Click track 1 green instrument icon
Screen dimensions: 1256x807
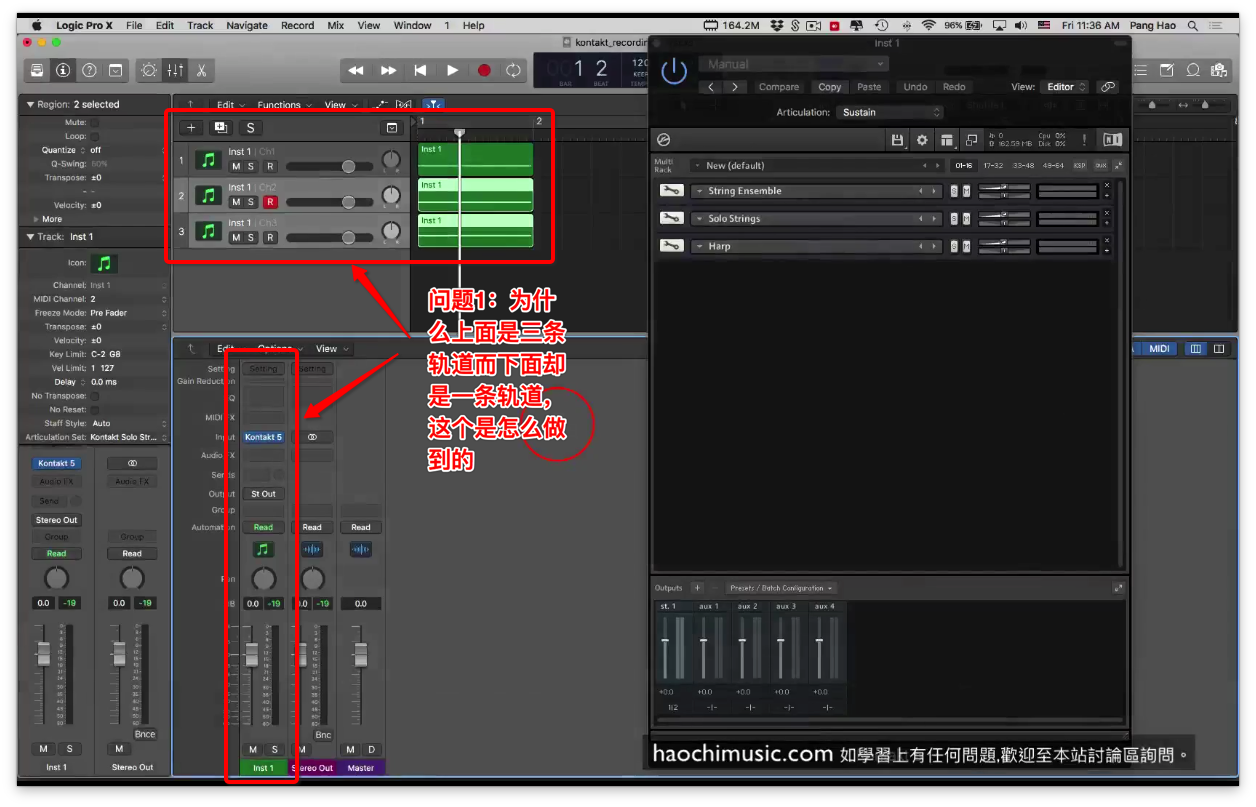(208, 160)
